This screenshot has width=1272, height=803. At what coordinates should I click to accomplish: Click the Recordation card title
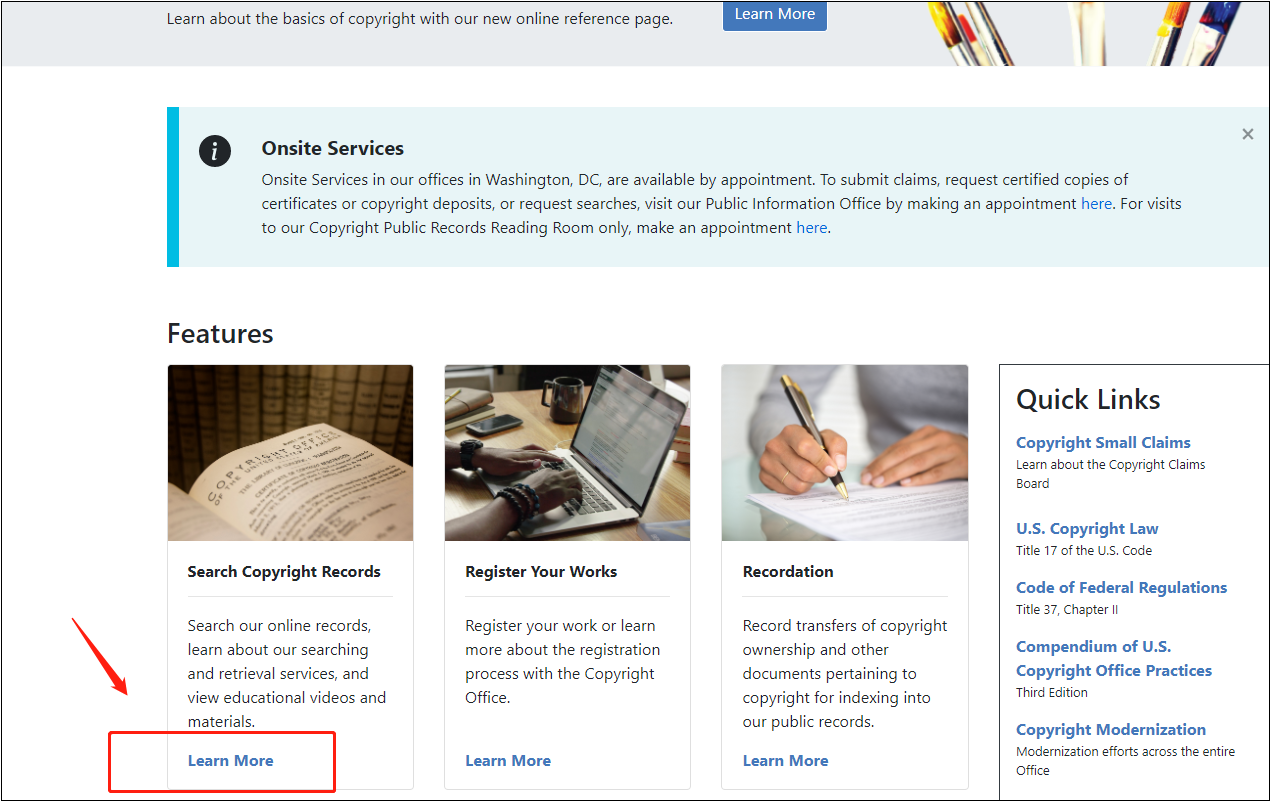point(788,572)
